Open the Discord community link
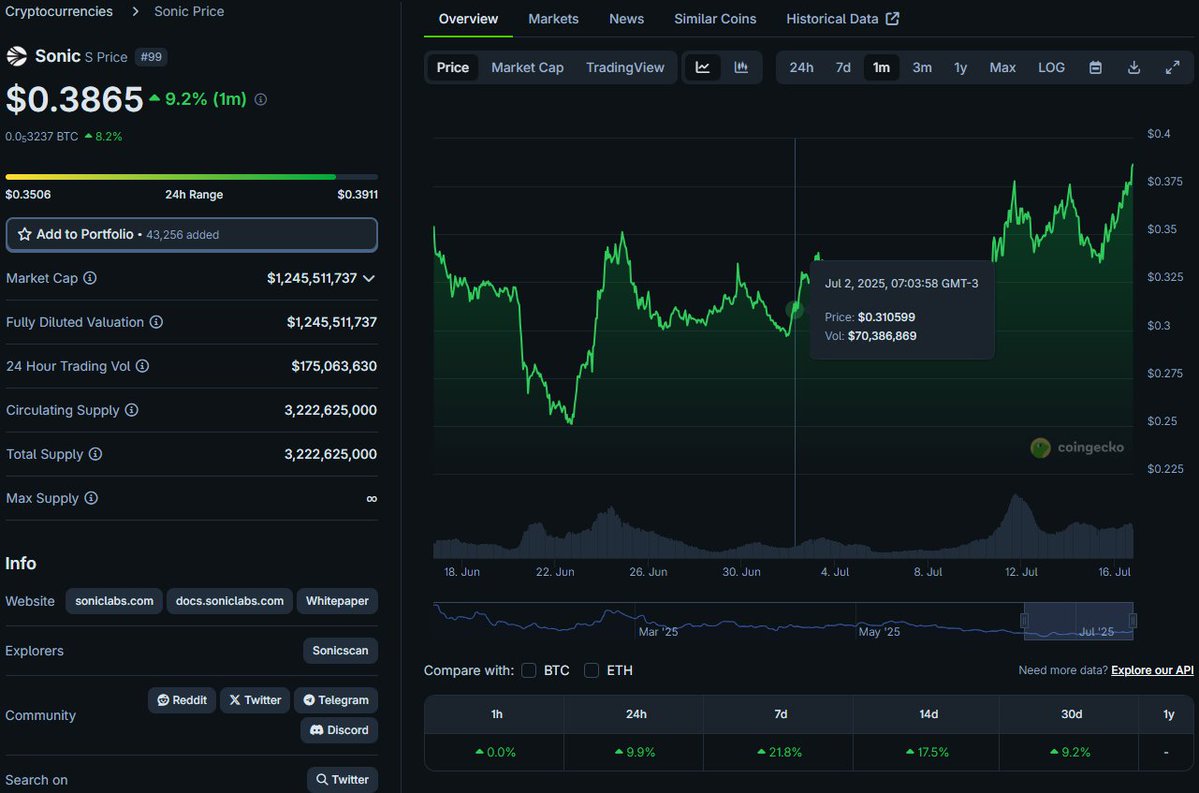This screenshot has width=1199, height=793. [x=339, y=730]
